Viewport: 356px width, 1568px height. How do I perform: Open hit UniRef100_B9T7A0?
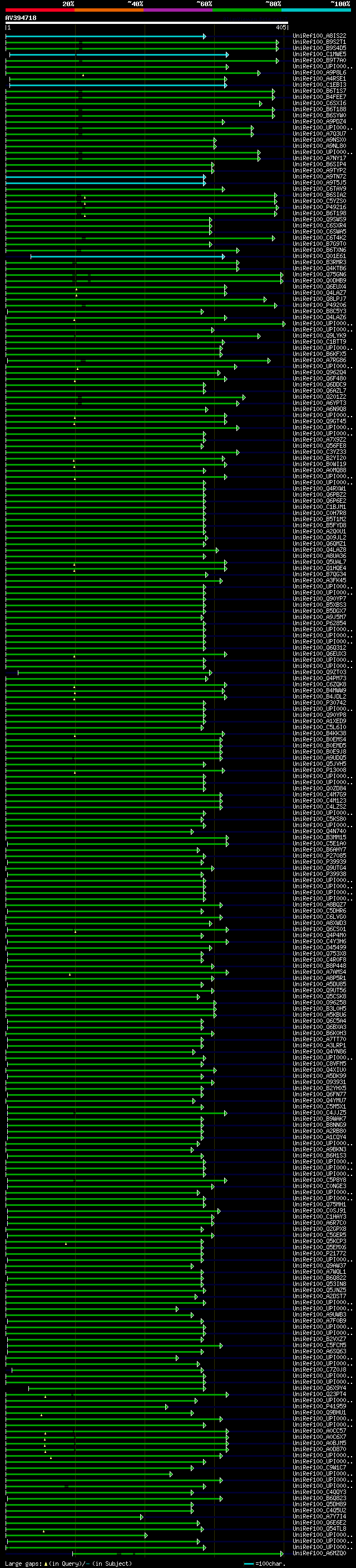coord(319,60)
